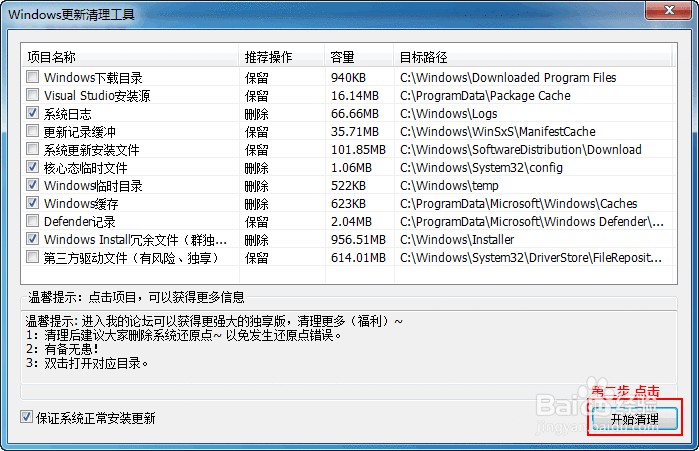
Task: Uncheck the Windows缓存 checkbox
Action: point(32,203)
